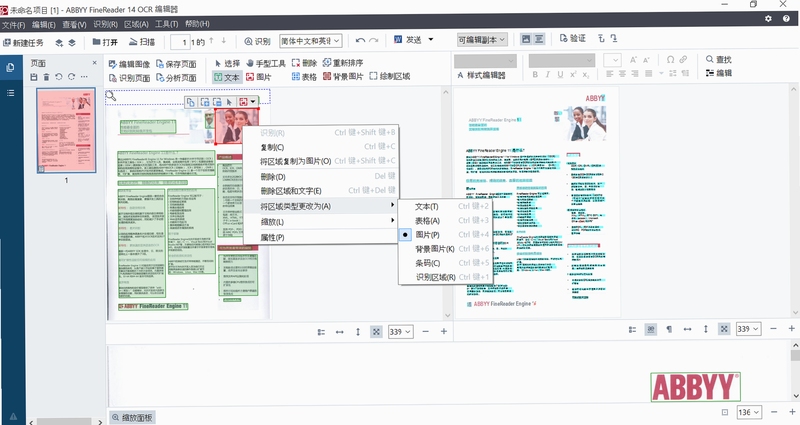Click the trash icon in the 页面 panel
This screenshot has width=800, height=425.
(46, 77)
